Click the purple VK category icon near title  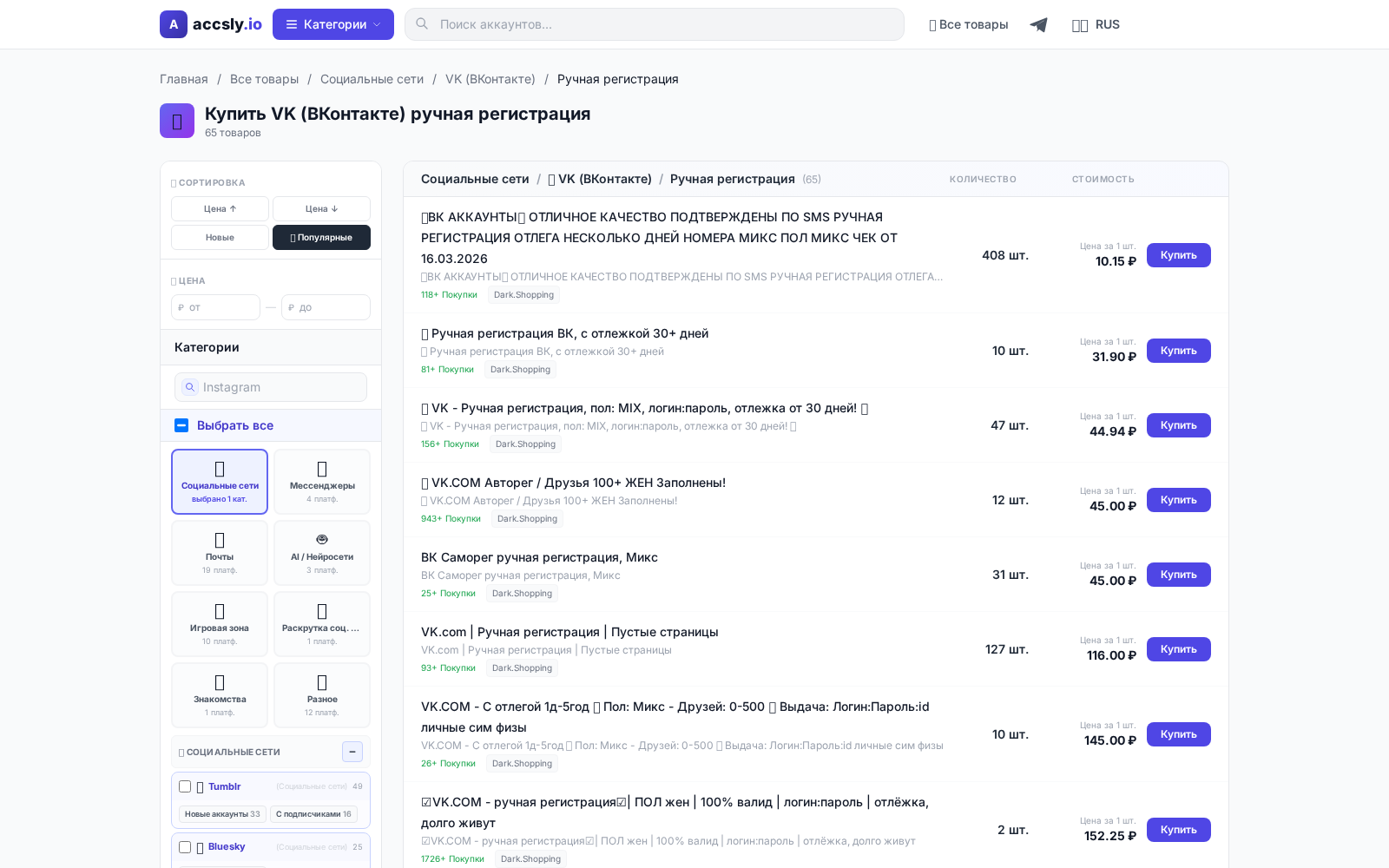[x=177, y=121]
